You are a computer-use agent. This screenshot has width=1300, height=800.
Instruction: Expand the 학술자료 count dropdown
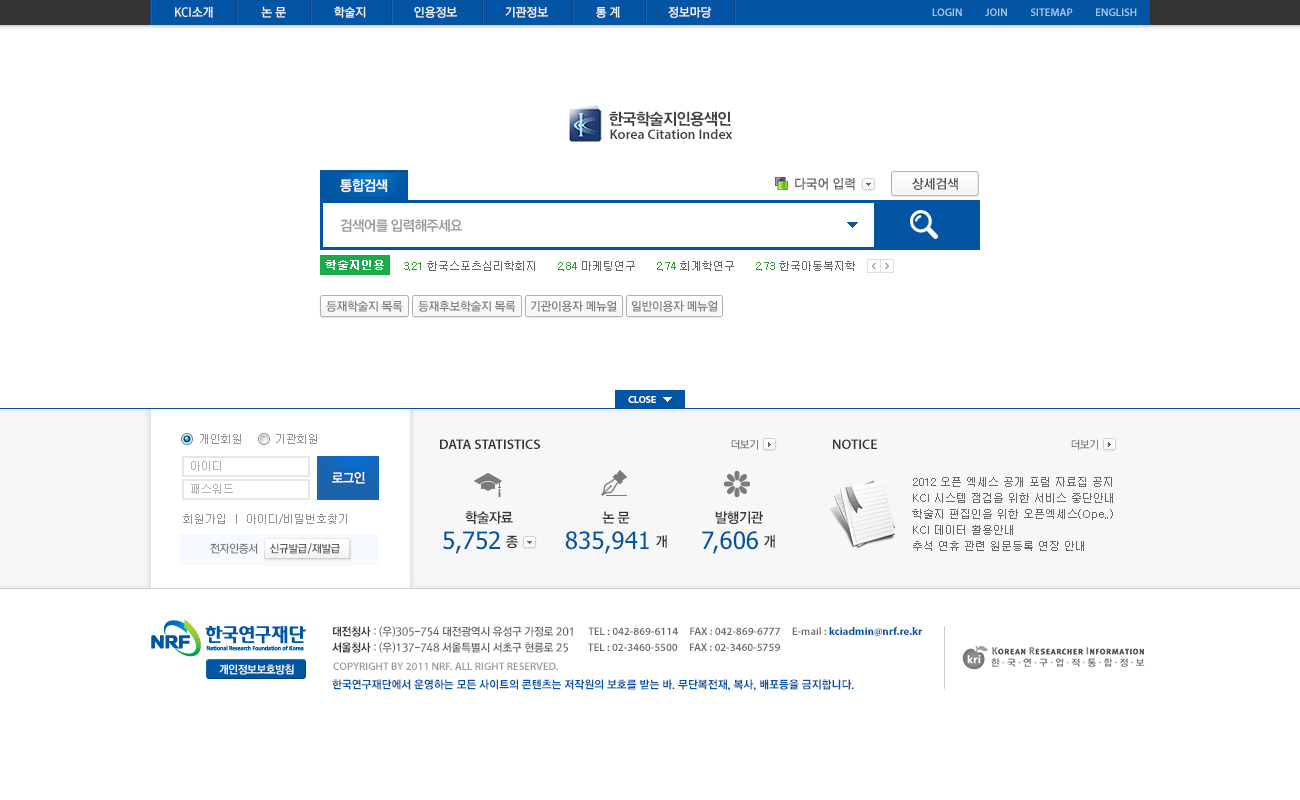[x=529, y=542]
